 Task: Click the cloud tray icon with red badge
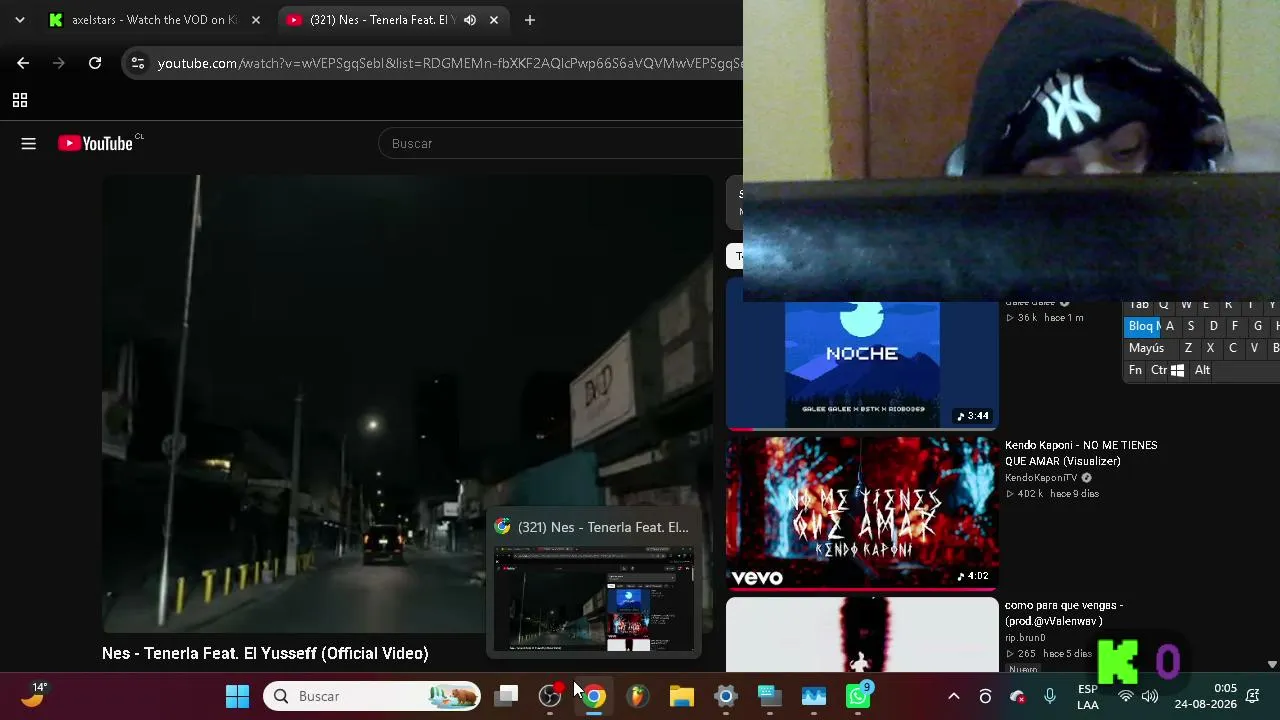1018,696
